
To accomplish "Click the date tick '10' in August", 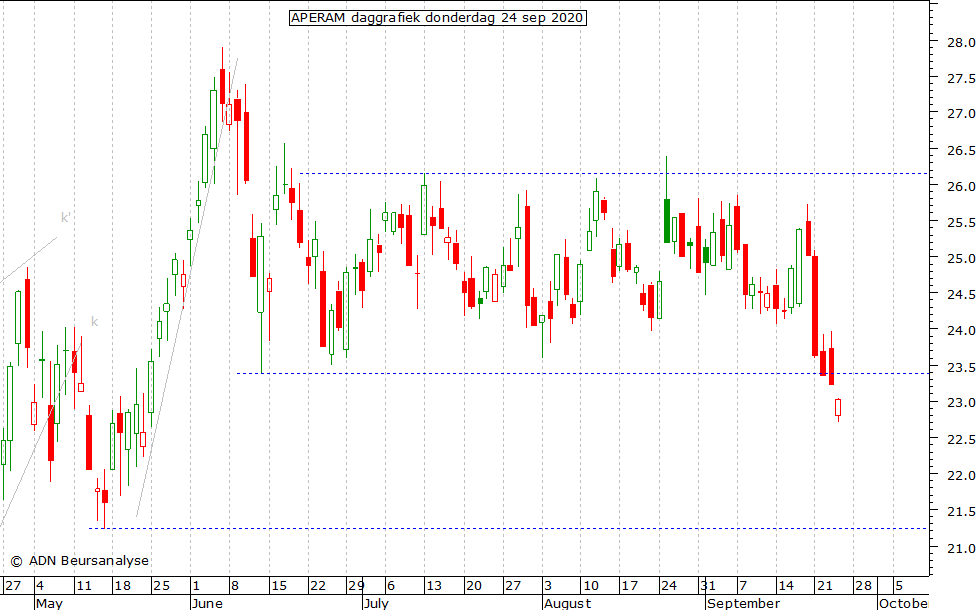I will pyautogui.click(x=591, y=586).
